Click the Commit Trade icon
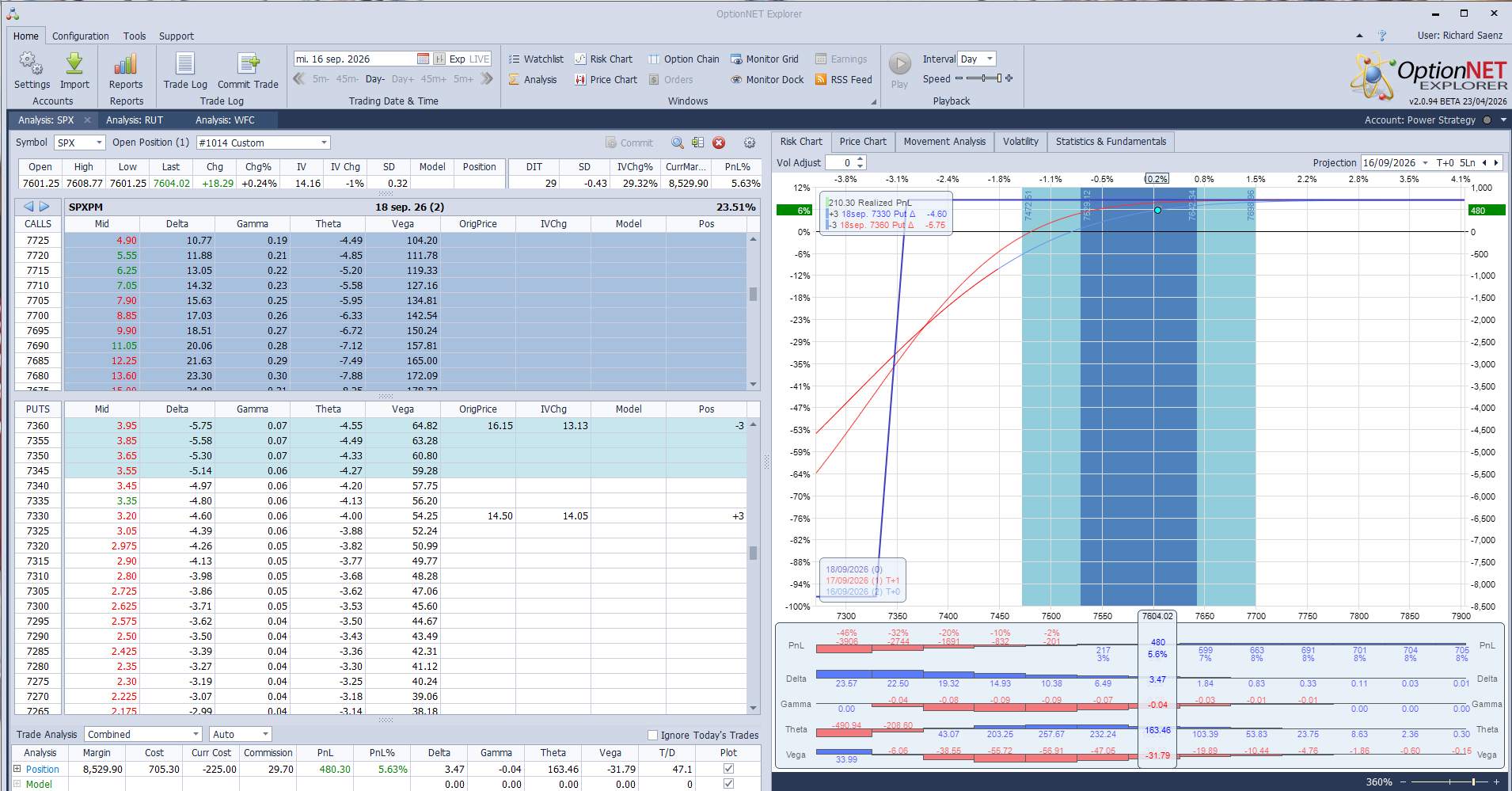This screenshot has width=1512, height=791. 248,63
